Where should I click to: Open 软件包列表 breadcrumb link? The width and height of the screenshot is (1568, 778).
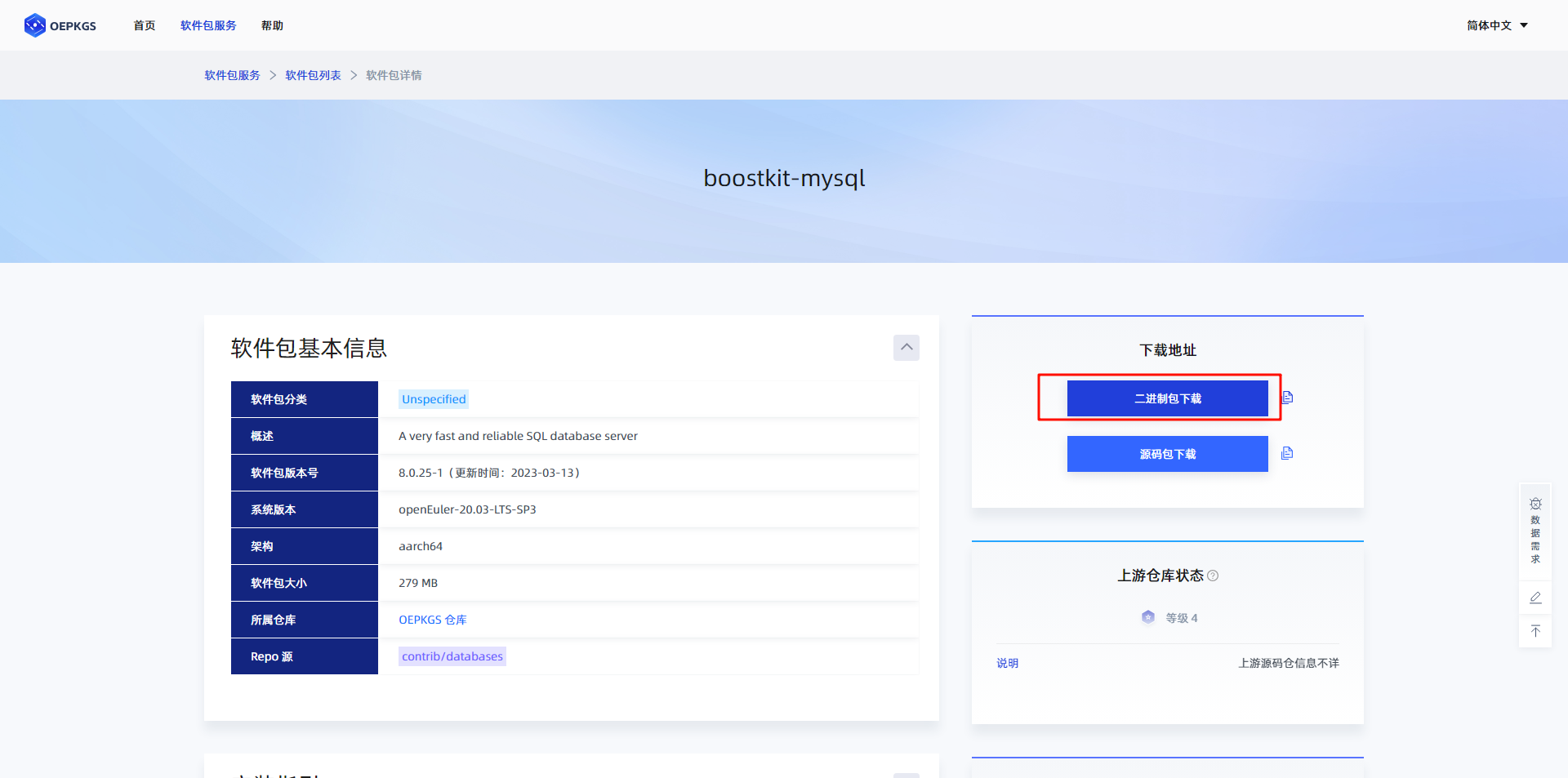point(313,75)
